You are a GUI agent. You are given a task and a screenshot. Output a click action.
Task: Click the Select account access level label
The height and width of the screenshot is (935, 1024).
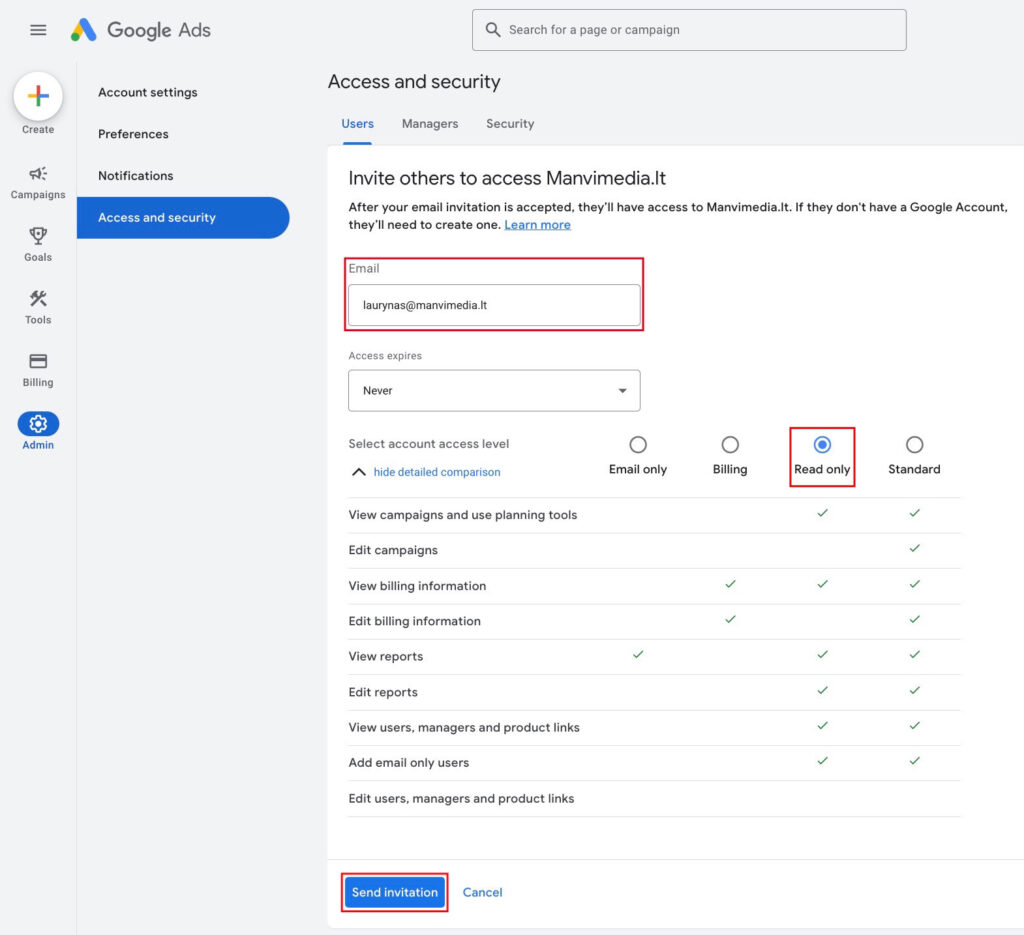[429, 443]
